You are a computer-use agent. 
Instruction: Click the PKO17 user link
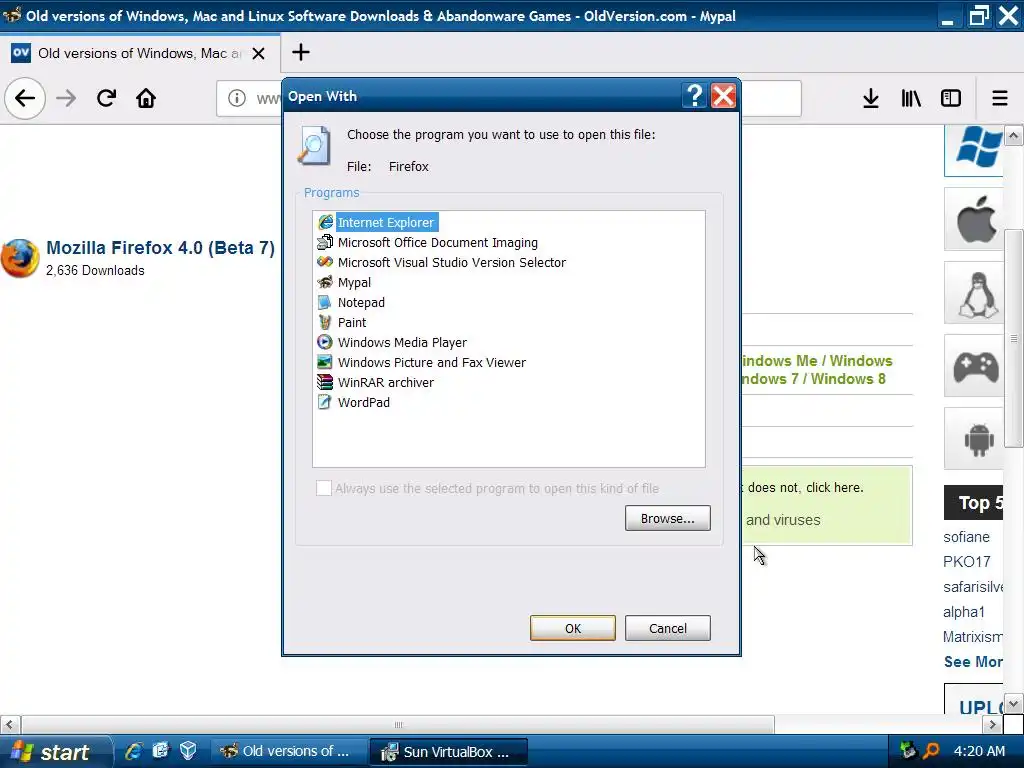pyautogui.click(x=966, y=562)
